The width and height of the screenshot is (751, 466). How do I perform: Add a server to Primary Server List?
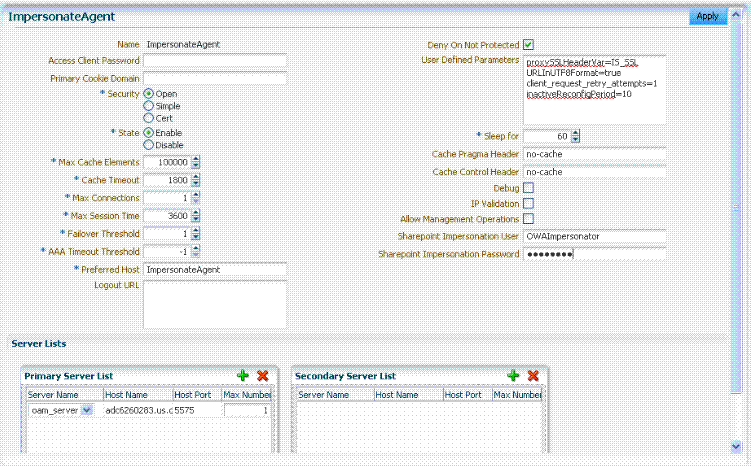pyautogui.click(x=243, y=375)
